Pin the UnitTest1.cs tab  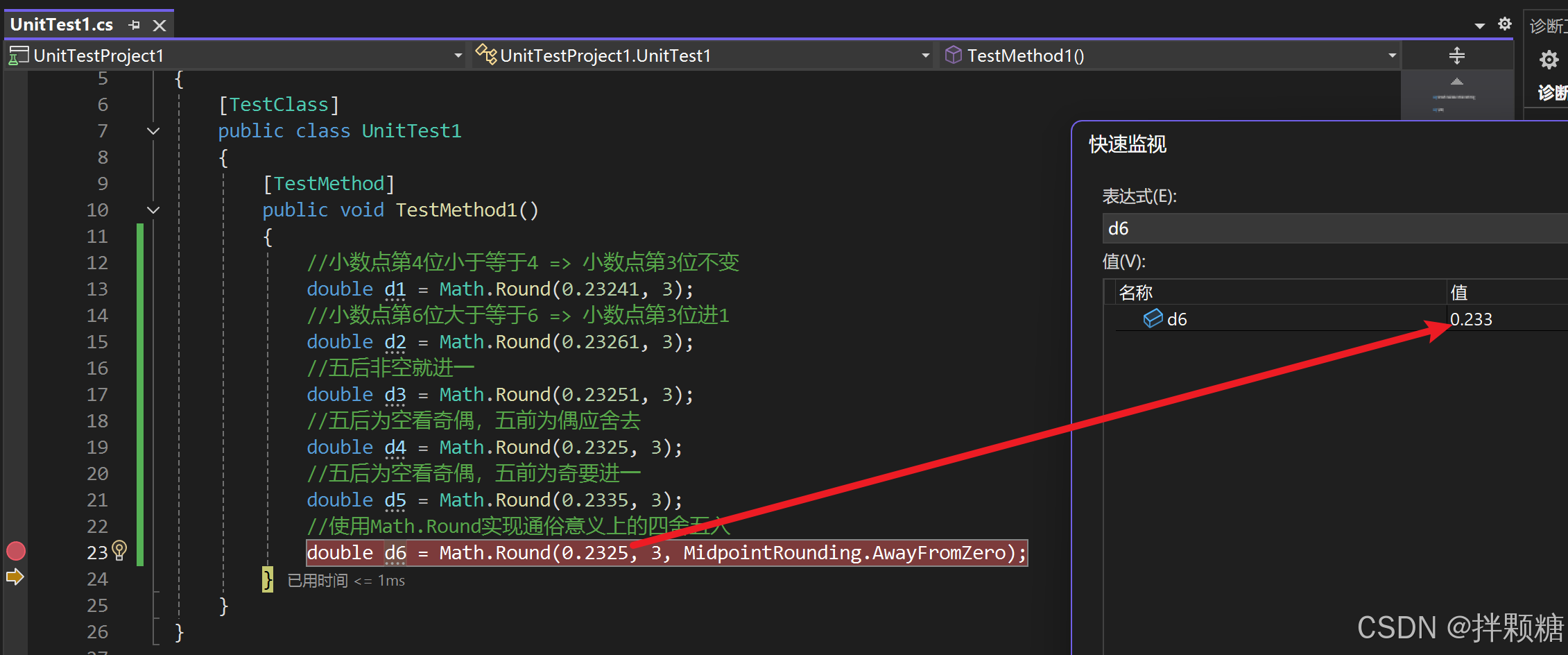point(134,24)
